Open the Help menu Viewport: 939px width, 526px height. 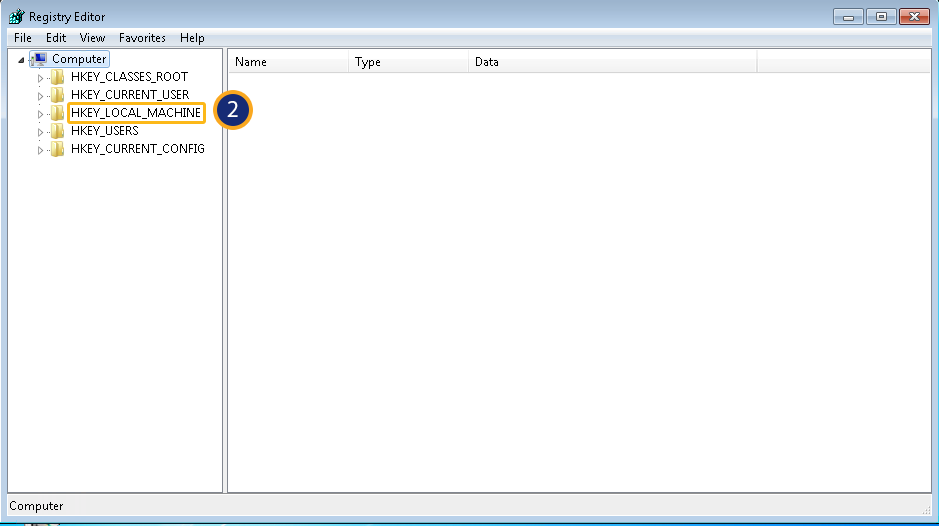click(192, 38)
